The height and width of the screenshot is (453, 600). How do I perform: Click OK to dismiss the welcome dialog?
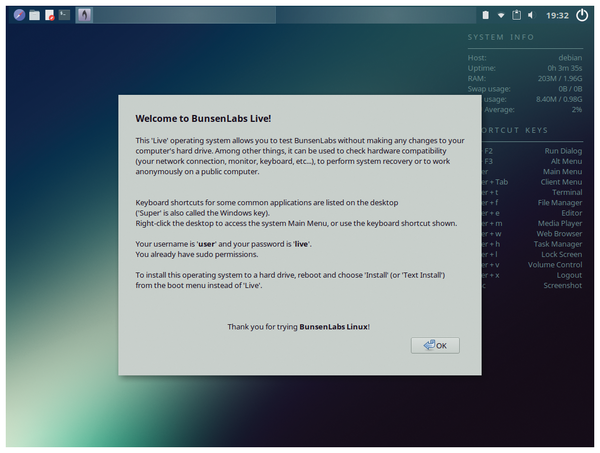click(x=435, y=345)
